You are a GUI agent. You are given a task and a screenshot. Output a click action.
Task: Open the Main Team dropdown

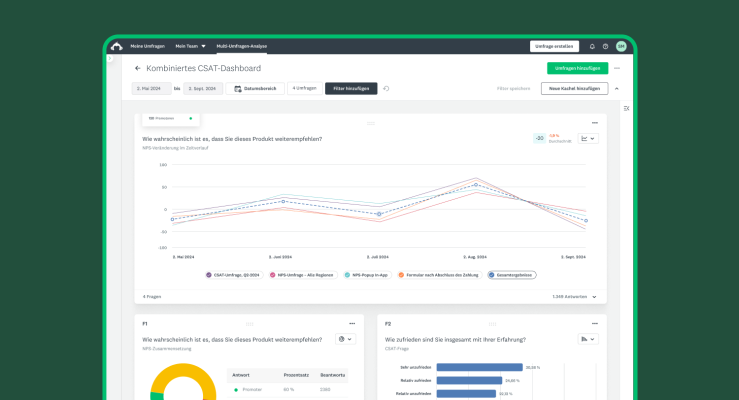tap(190, 46)
